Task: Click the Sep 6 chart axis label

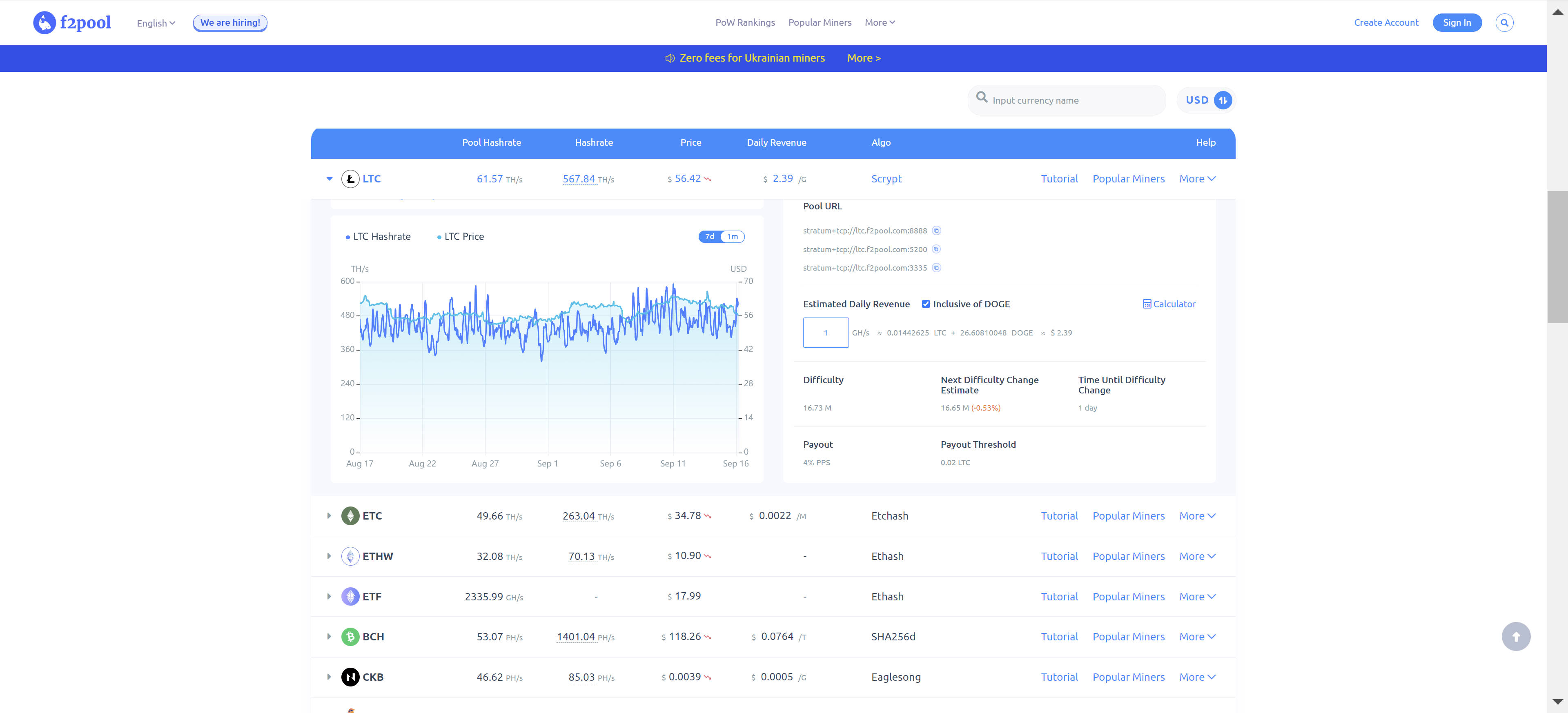Action: coord(610,464)
